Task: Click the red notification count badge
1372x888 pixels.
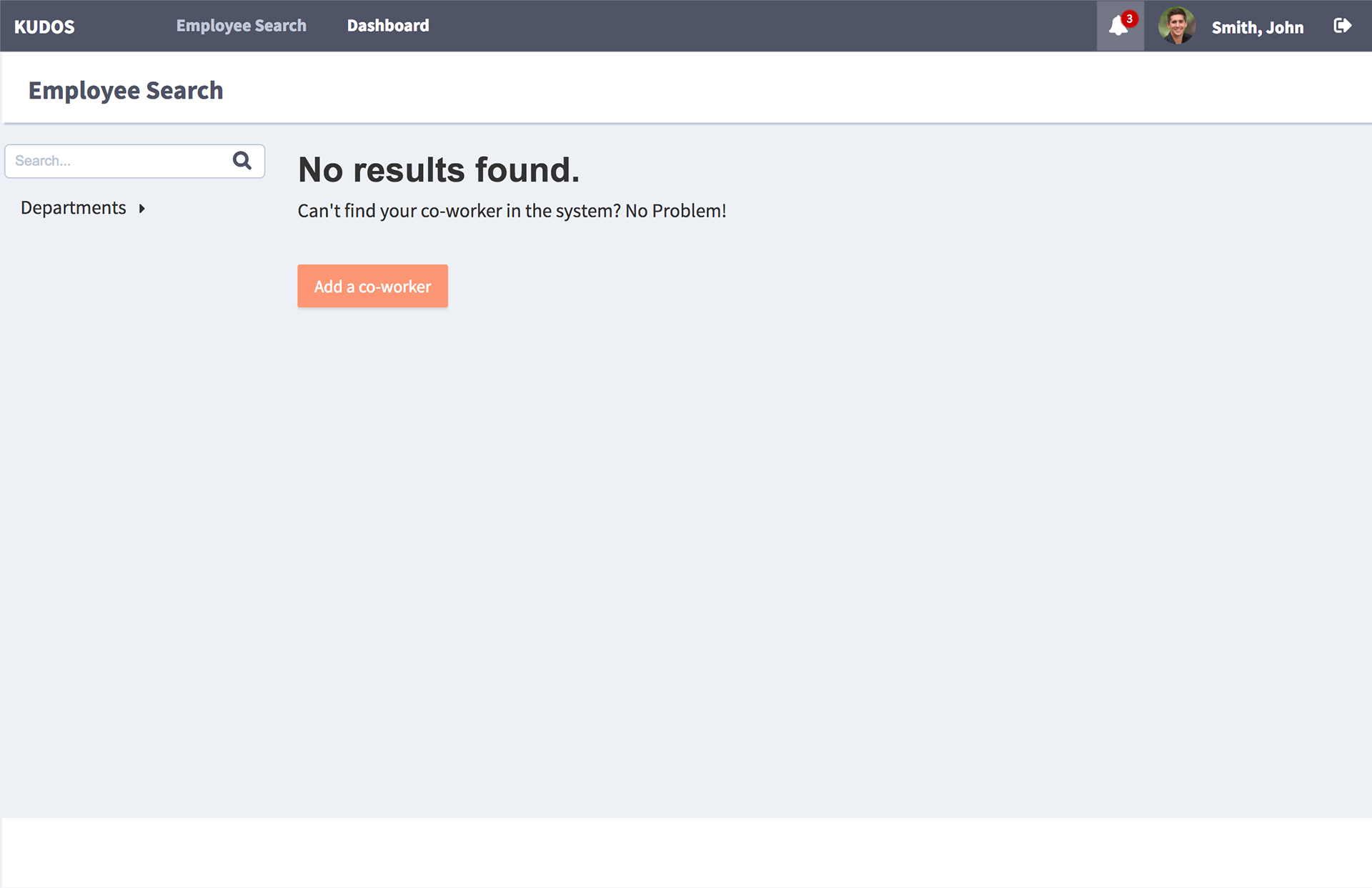Action: coord(1129,19)
